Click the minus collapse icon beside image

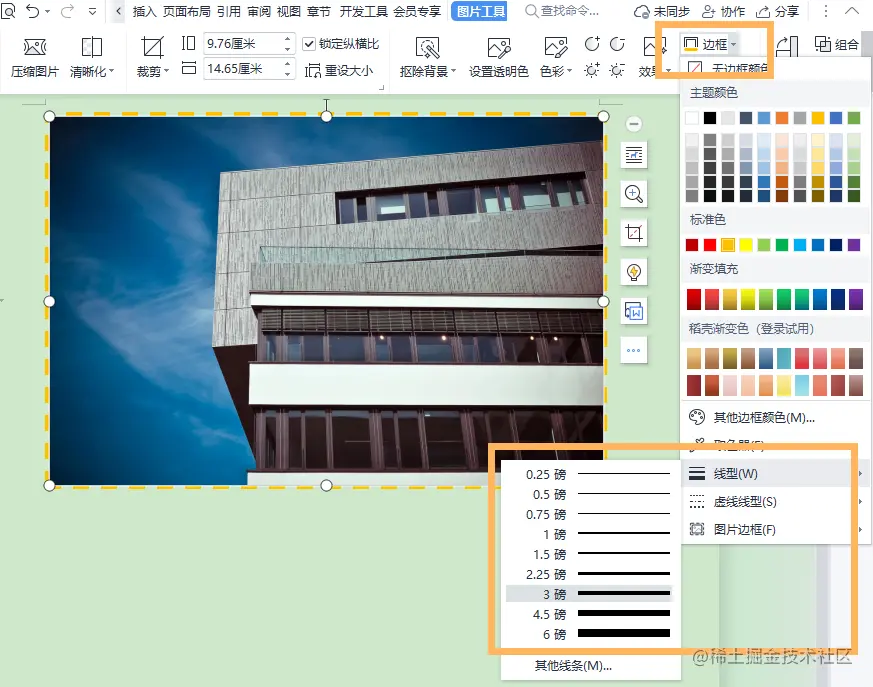tap(634, 124)
